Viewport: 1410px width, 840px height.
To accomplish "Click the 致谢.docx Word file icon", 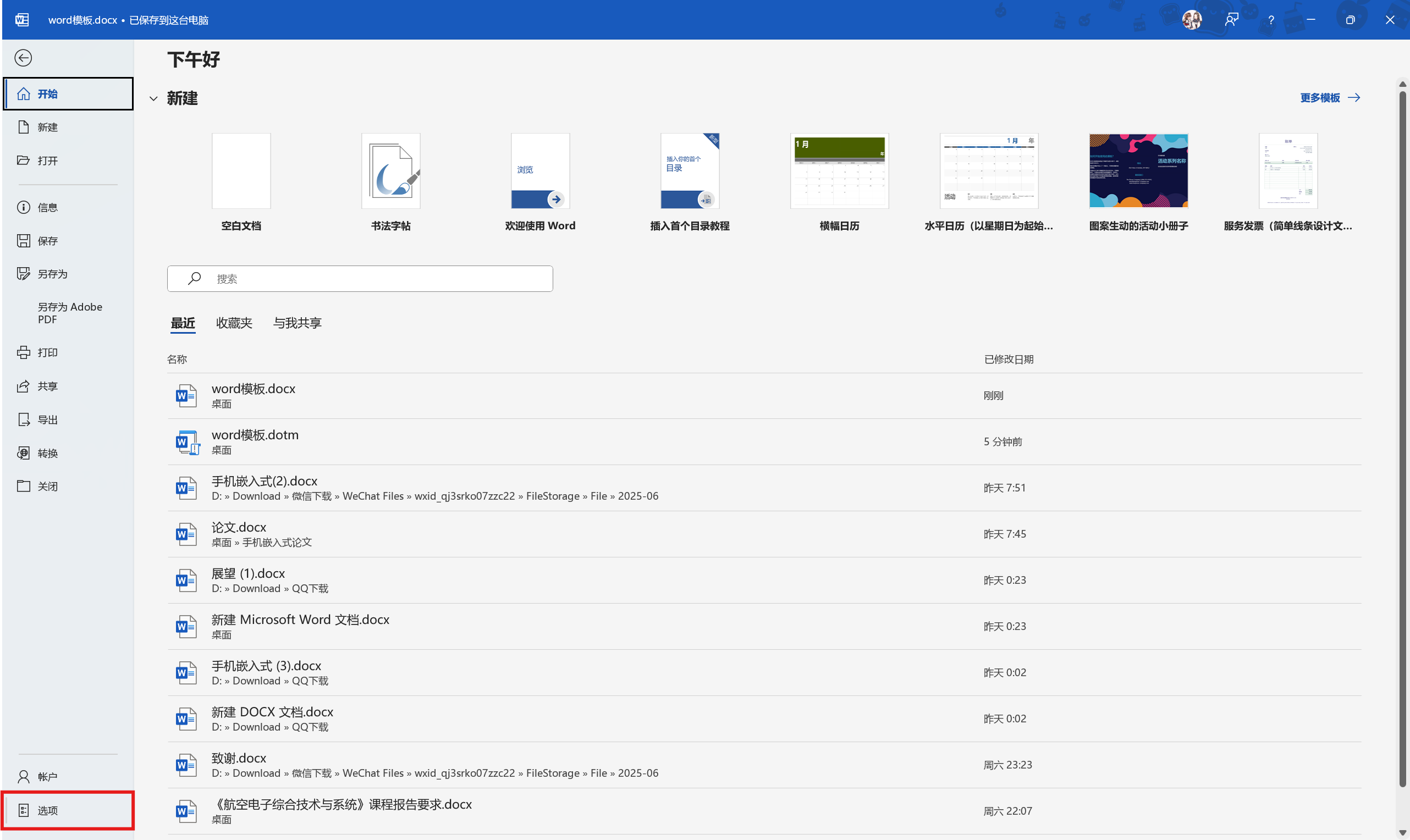I will pyautogui.click(x=186, y=765).
